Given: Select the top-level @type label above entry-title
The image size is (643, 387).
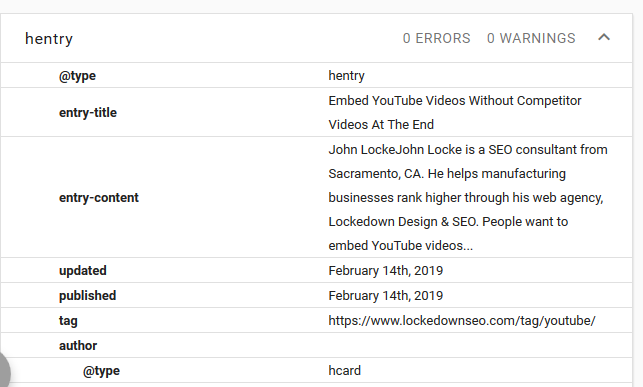Looking at the screenshot, I should [x=77, y=76].
